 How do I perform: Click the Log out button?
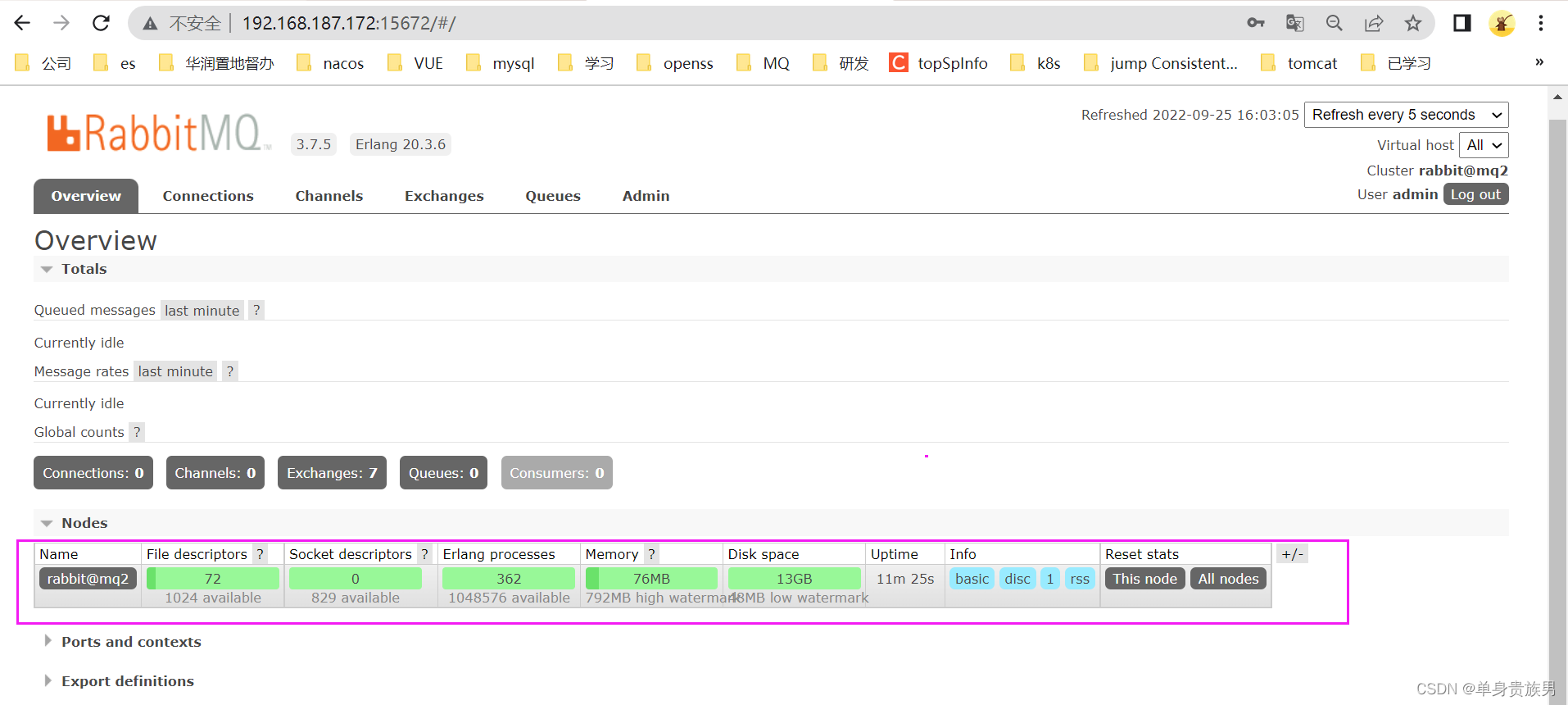coord(1475,194)
